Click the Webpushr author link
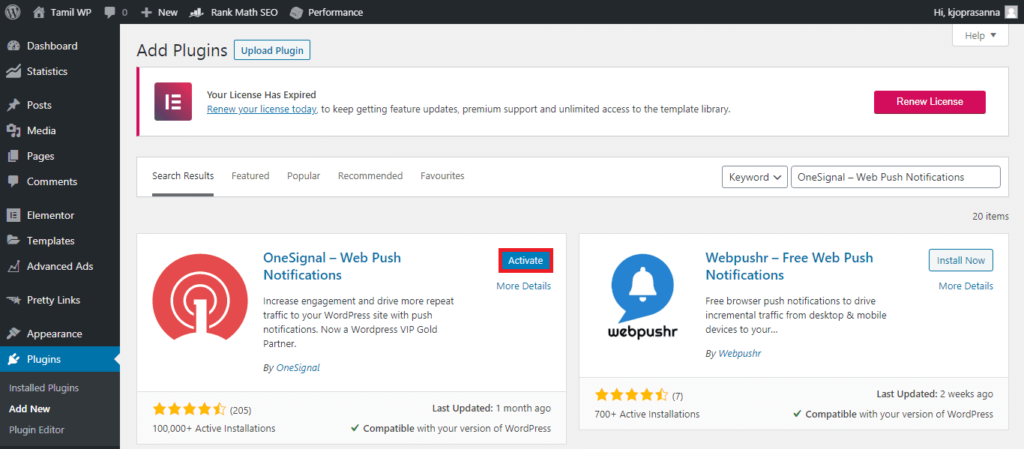1024x449 pixels. coord(740,353)
